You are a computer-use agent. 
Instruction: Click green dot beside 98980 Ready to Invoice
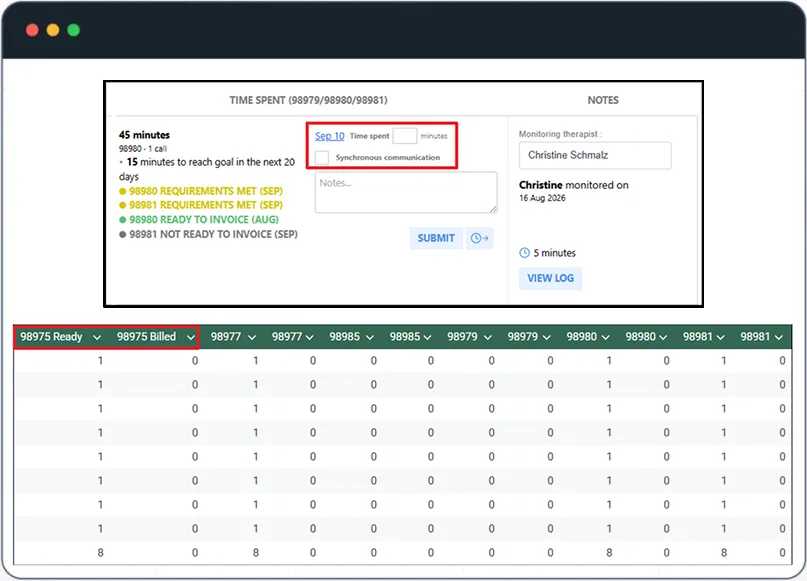tap(122, 220)
